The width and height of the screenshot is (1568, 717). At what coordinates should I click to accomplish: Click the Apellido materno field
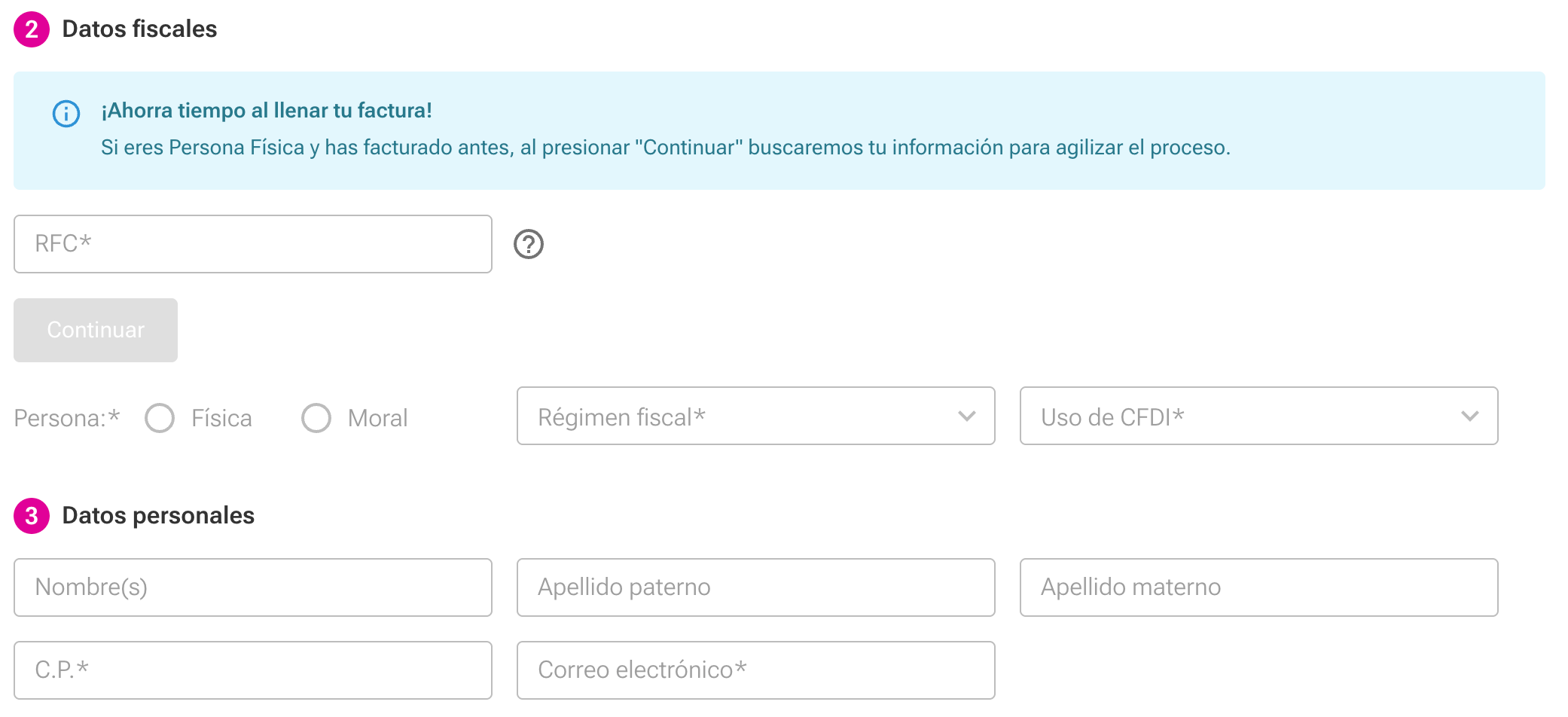1258,587
